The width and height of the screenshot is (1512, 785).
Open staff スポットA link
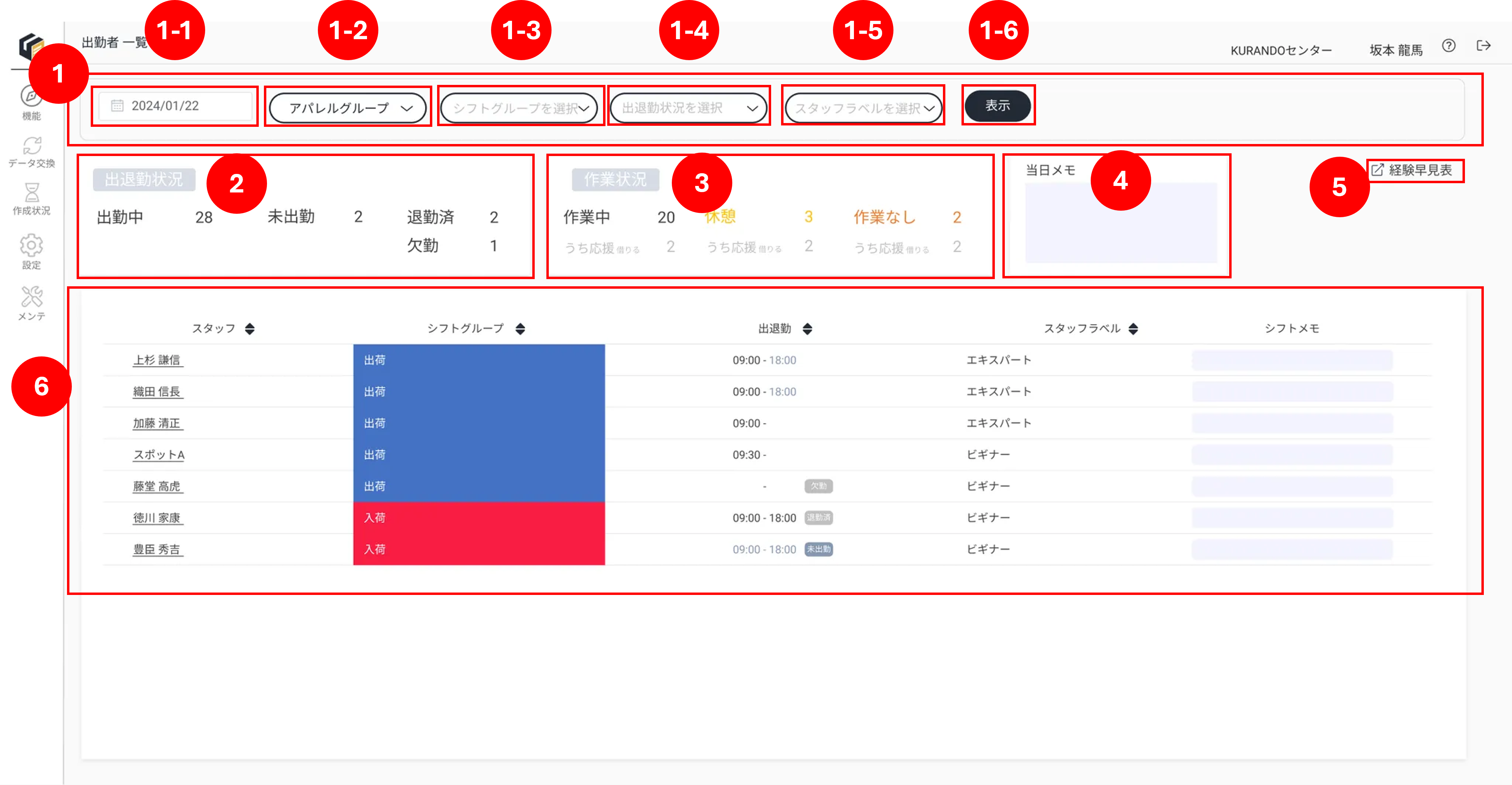(158, 455)
